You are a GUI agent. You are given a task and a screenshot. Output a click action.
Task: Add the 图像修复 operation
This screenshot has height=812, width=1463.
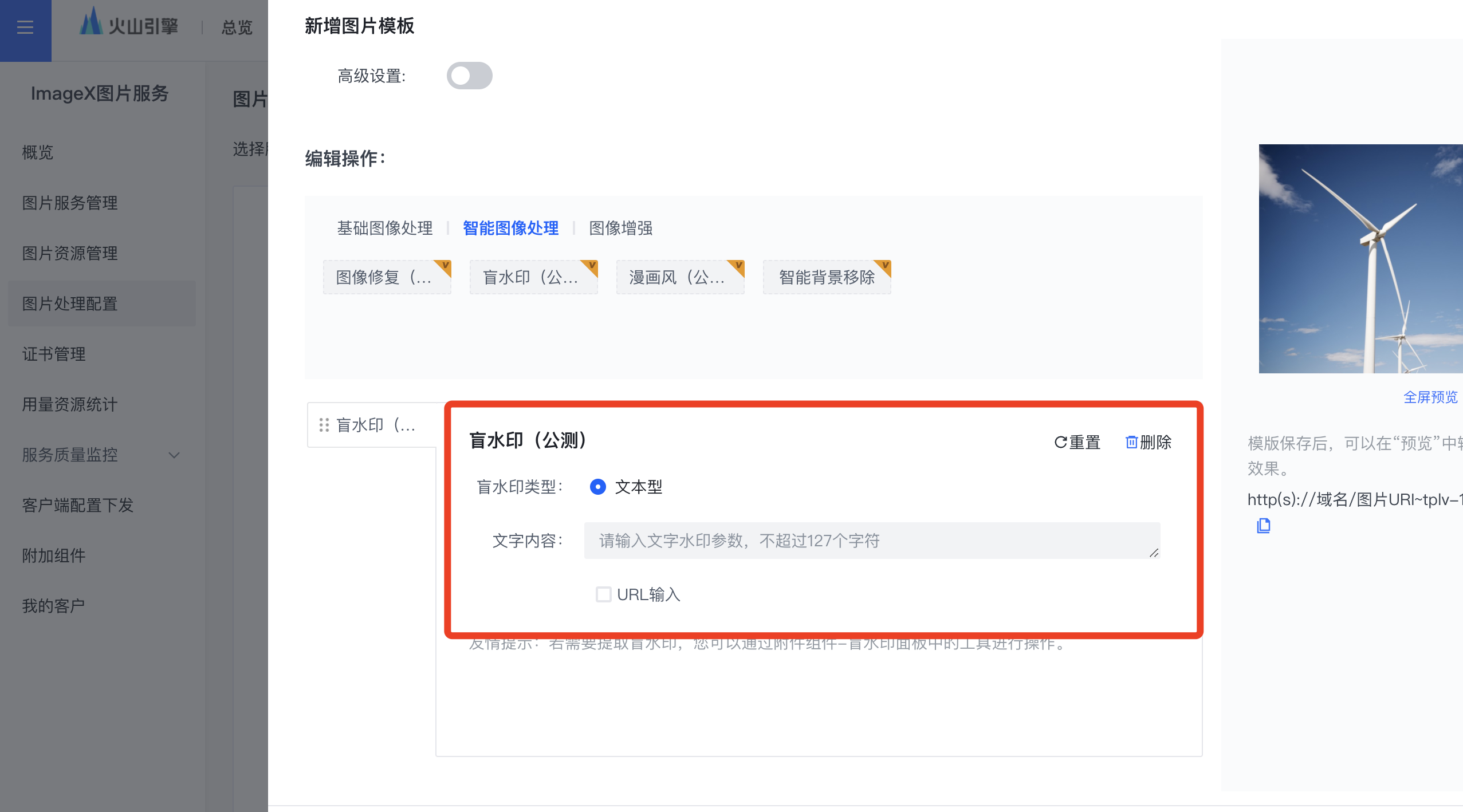click(x=387, y=277)
